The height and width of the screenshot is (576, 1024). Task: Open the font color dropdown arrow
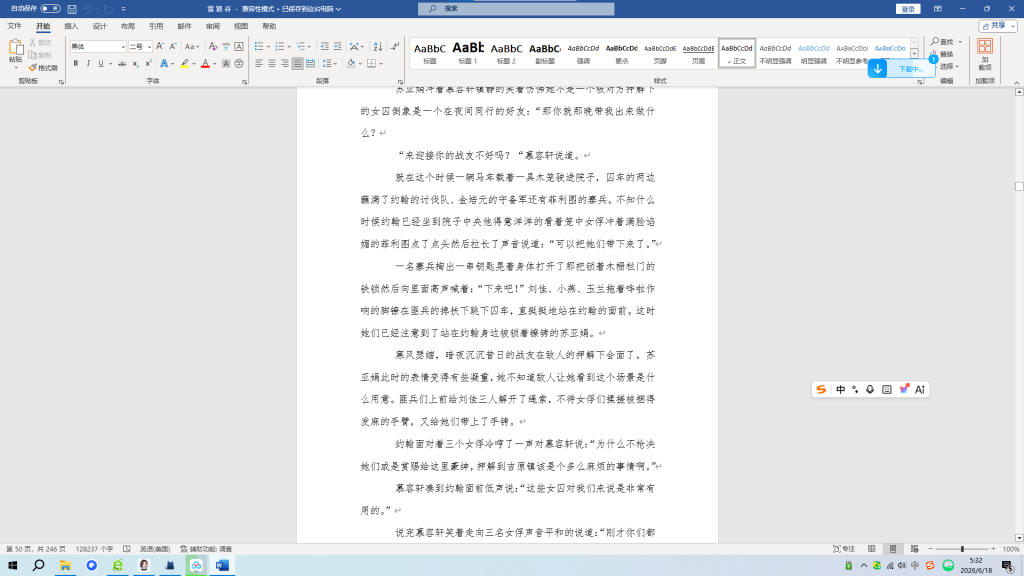coord(215,63)
